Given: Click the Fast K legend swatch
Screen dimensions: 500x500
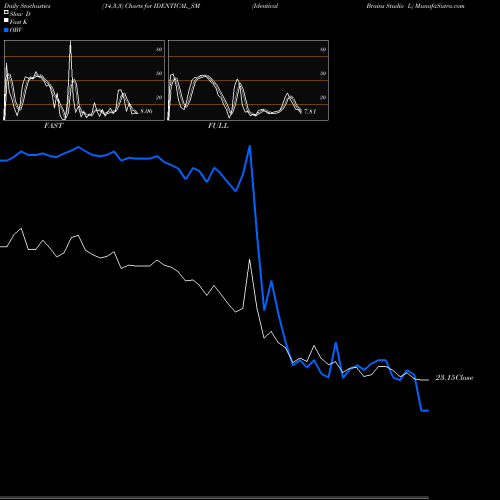Looking at the screenshot, I should [x=6, y=20].
